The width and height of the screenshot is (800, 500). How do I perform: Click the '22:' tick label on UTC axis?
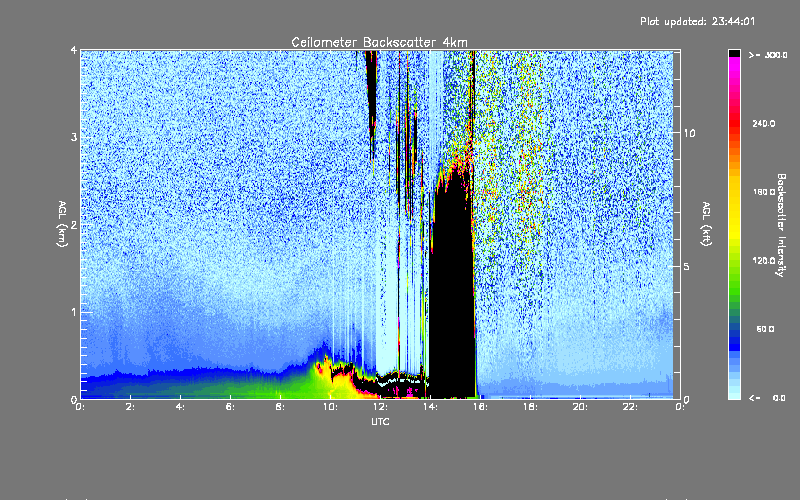click(630, 407)
